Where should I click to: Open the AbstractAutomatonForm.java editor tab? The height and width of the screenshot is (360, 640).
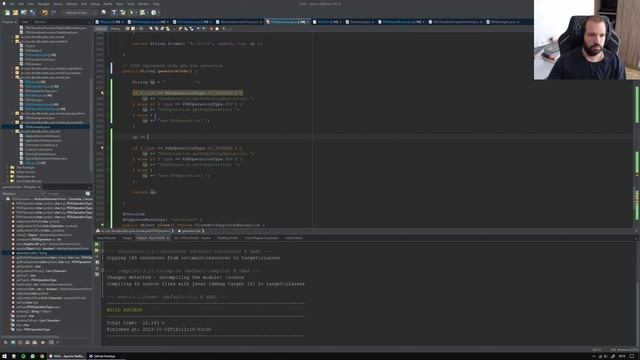(x=240, y=22)
